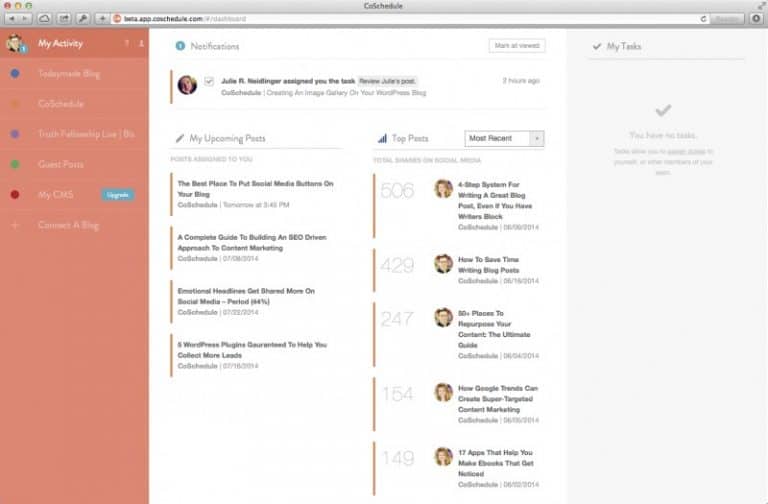Viewport: 768px width, 504px height.
Task: Open the Todaymade Blog in sidebar
Action: 69,74
